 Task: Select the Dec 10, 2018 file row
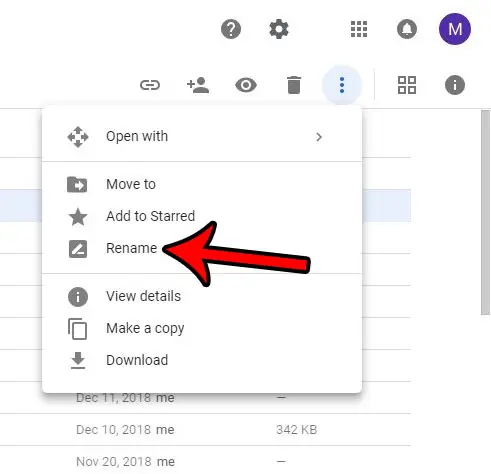tap(205, 430)
